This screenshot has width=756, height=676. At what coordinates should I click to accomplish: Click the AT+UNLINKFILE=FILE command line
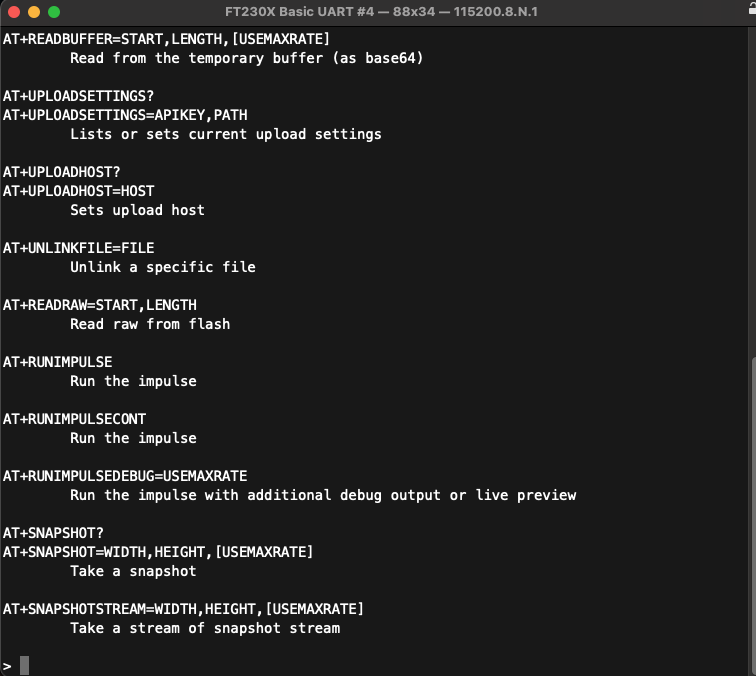79,248
